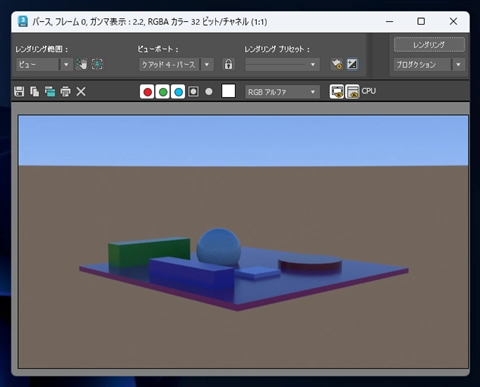Click the white color swatch
This screenshot has height=387, width=480.
(228, 91)
